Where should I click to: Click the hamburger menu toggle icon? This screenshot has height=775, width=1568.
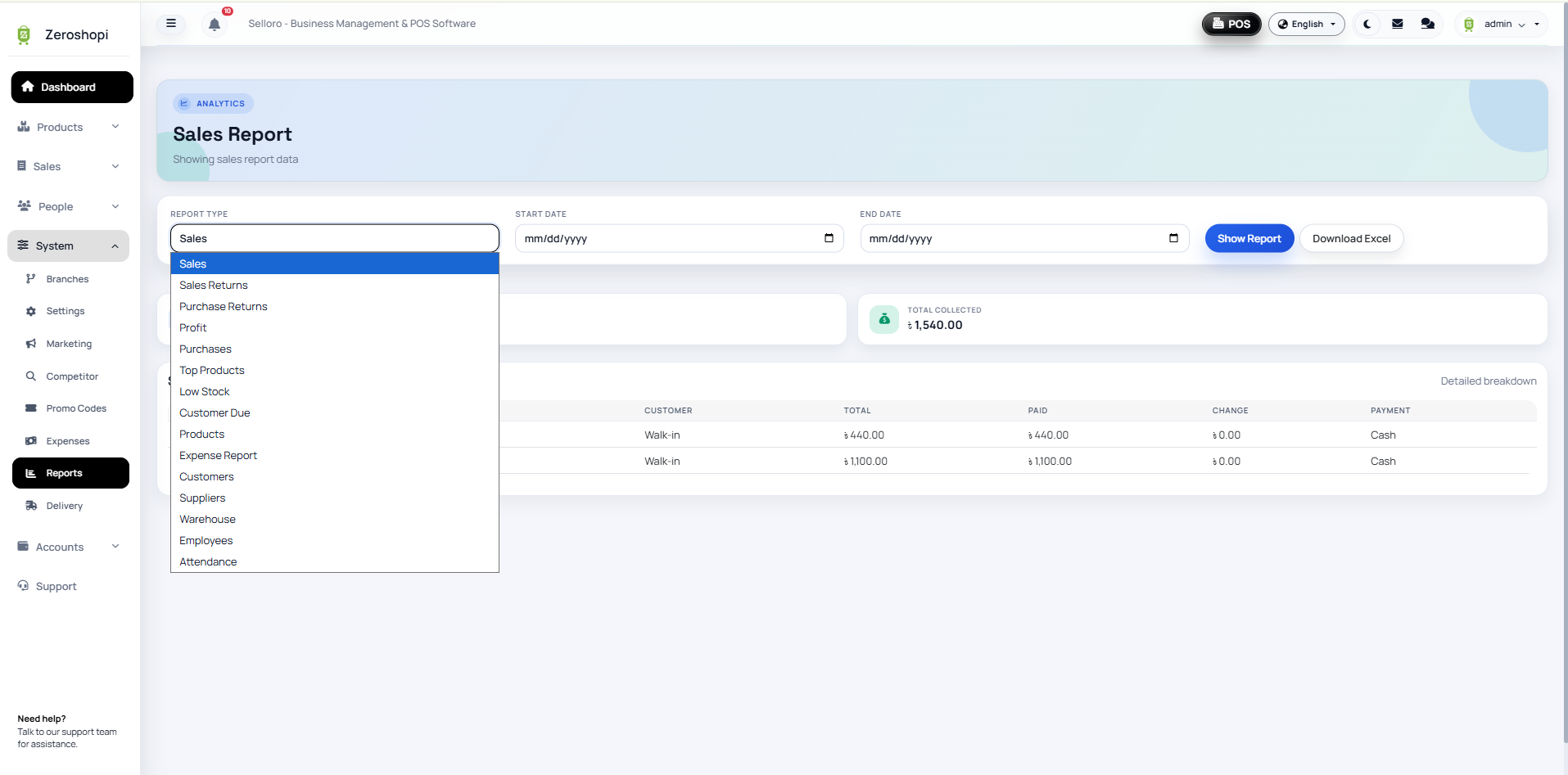pos(171,24)
